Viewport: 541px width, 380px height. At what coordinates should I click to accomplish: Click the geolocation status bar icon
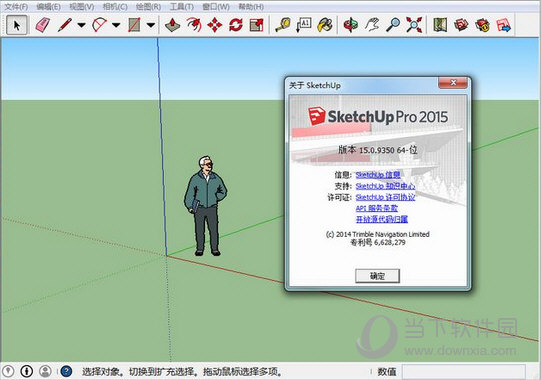click(8, 371)
